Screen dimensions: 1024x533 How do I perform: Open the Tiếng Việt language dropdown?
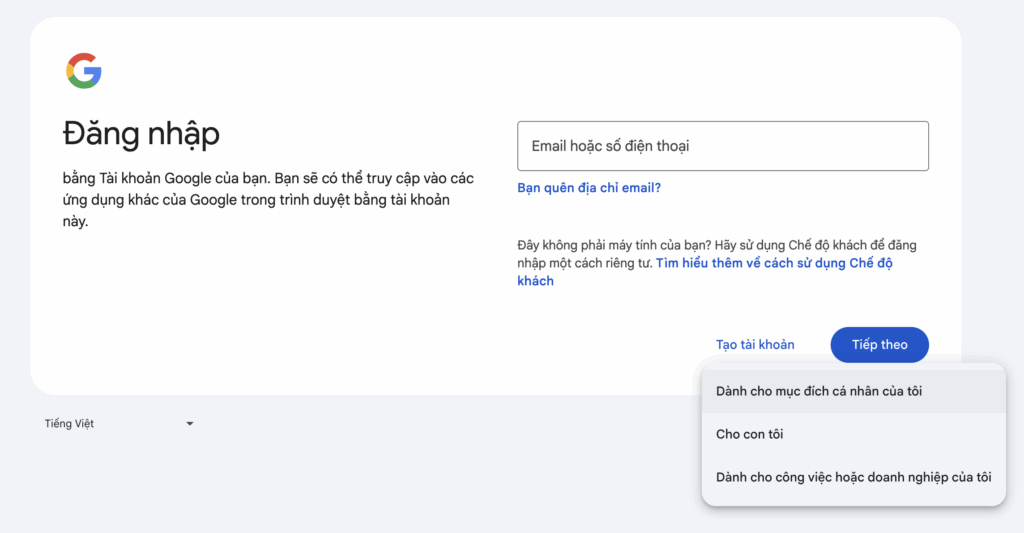(x=119, y=424)
